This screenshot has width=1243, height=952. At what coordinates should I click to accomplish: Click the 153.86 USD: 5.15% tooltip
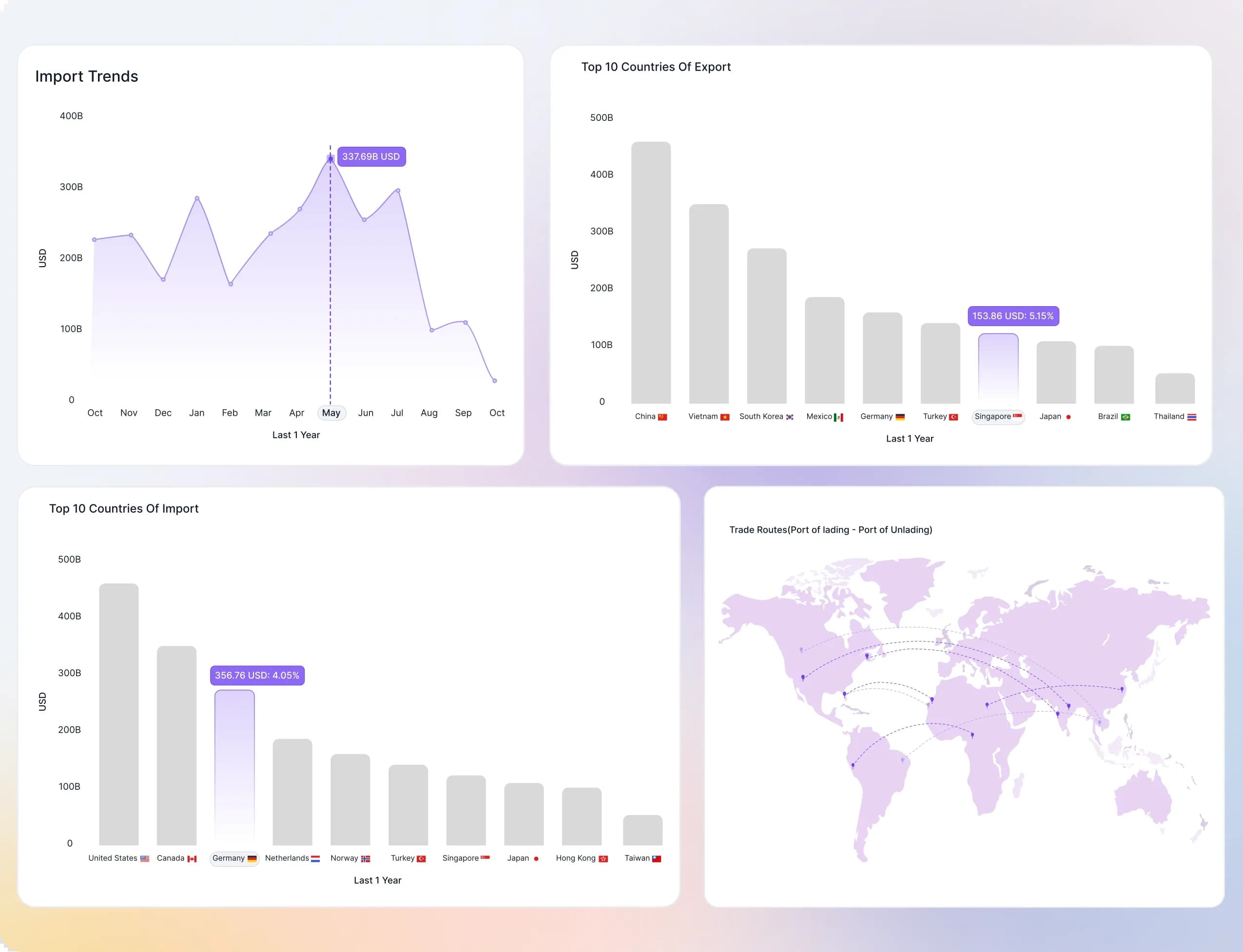click(1013, 316)
